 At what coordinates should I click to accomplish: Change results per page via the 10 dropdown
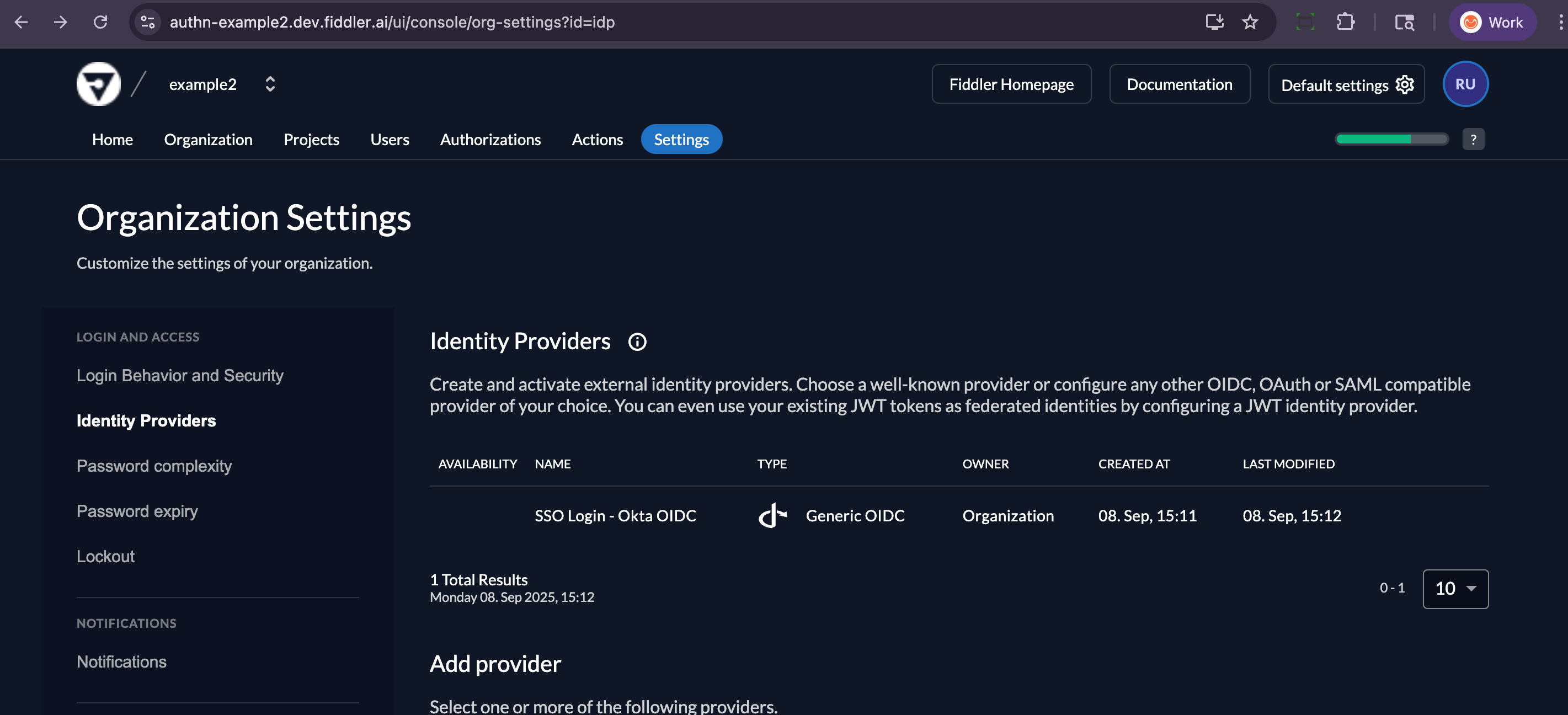pyautogui.click(x=1455, y=589)
